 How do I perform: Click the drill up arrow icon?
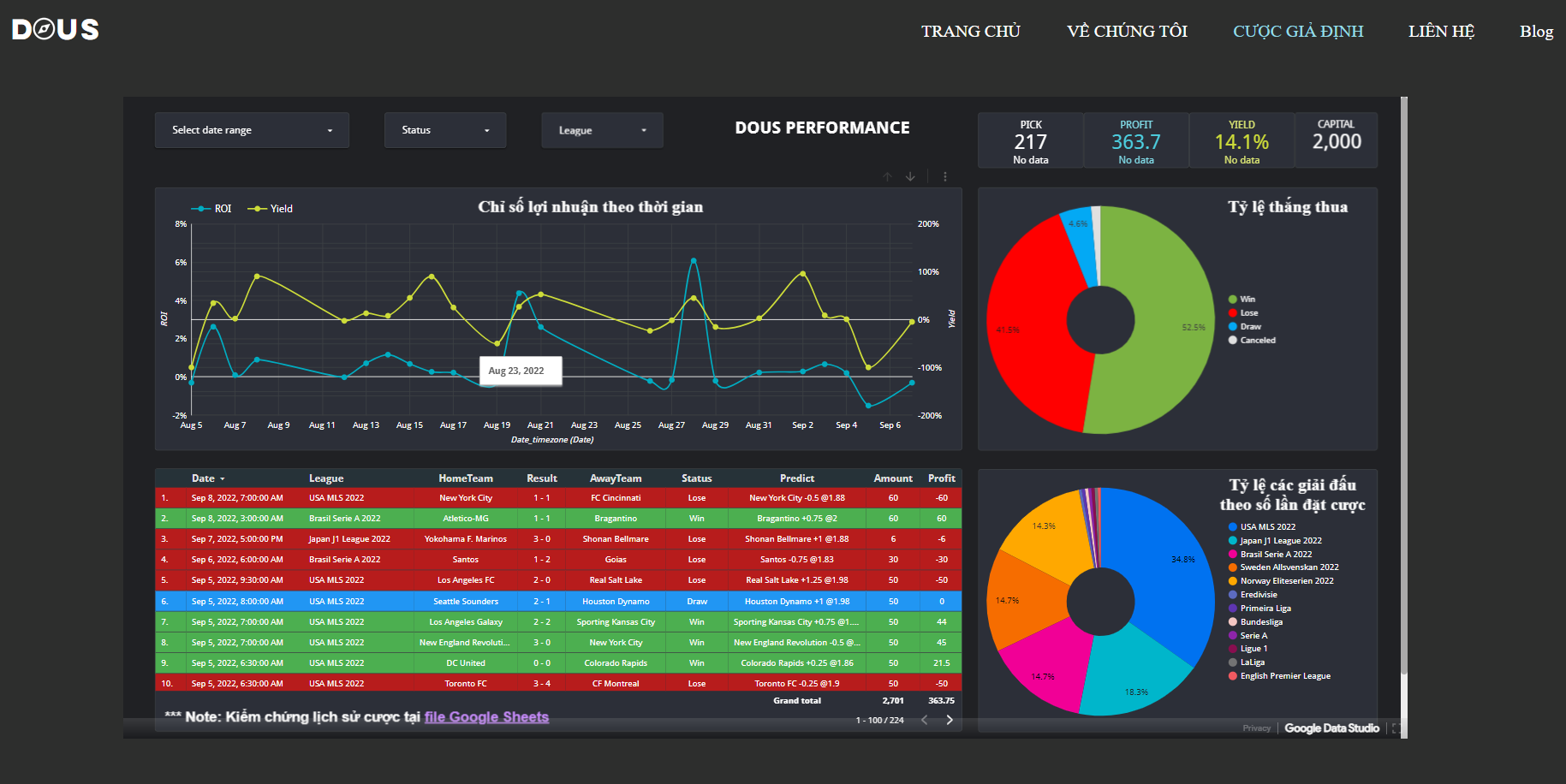(x=887, y=176)
